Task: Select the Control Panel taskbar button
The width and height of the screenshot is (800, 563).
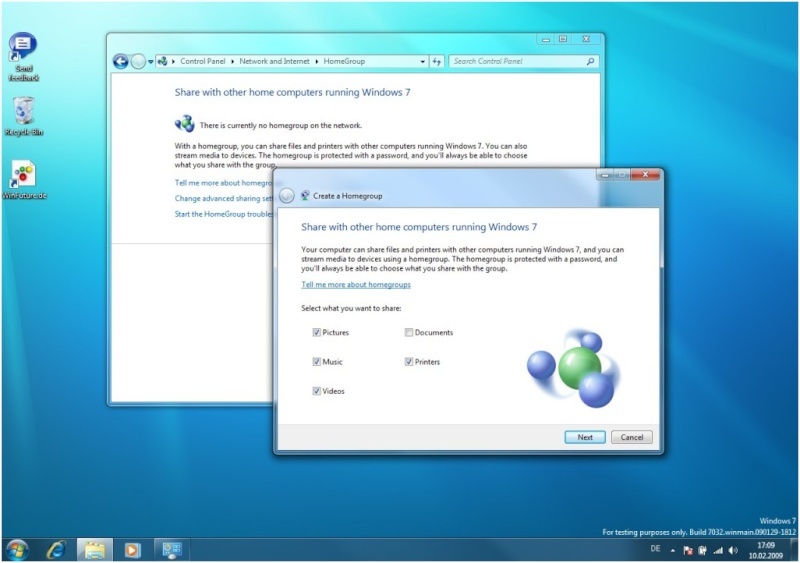Action: coord(171,550)
